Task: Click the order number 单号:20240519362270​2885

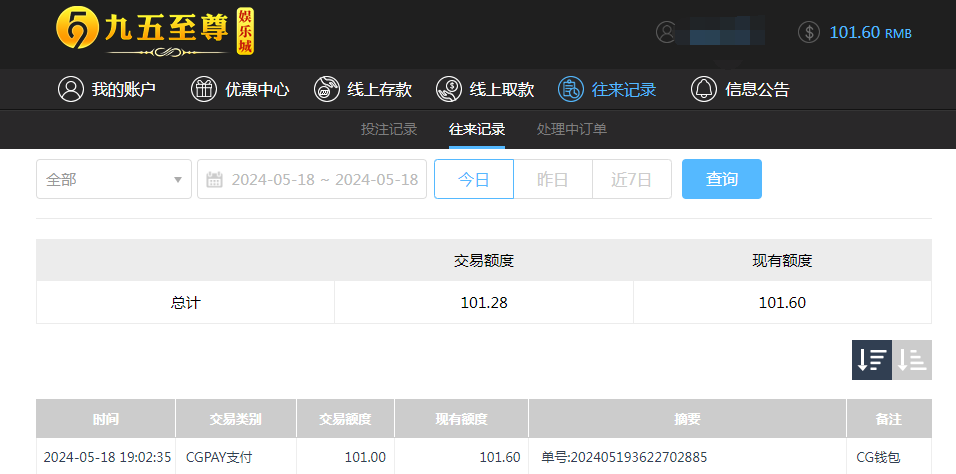Action: pos(624,457)
